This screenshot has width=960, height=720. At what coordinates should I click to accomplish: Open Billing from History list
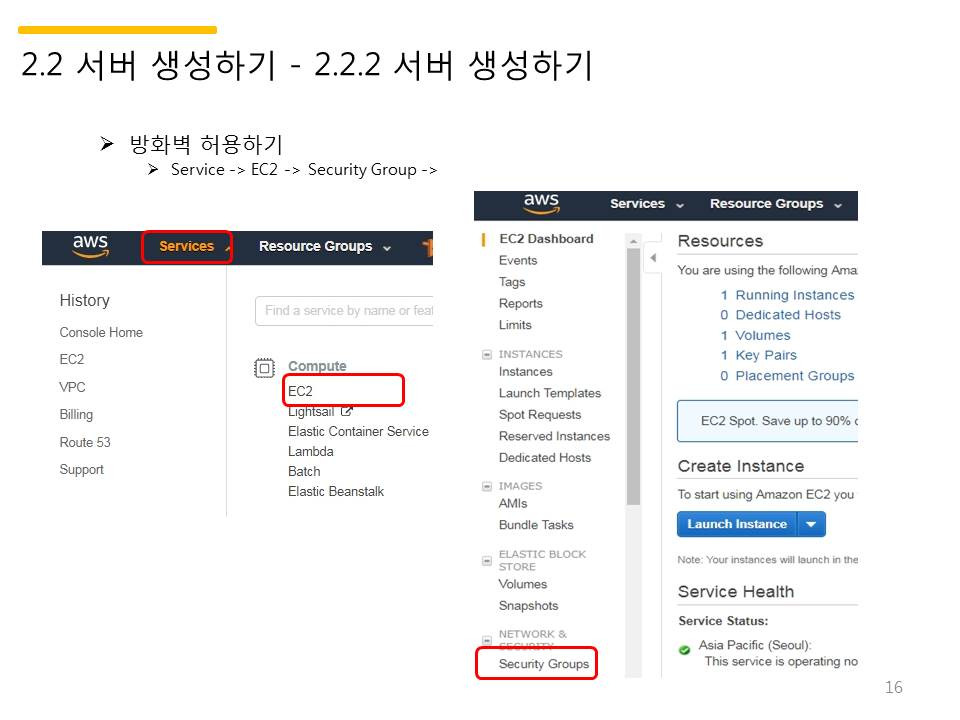(76, 414)
